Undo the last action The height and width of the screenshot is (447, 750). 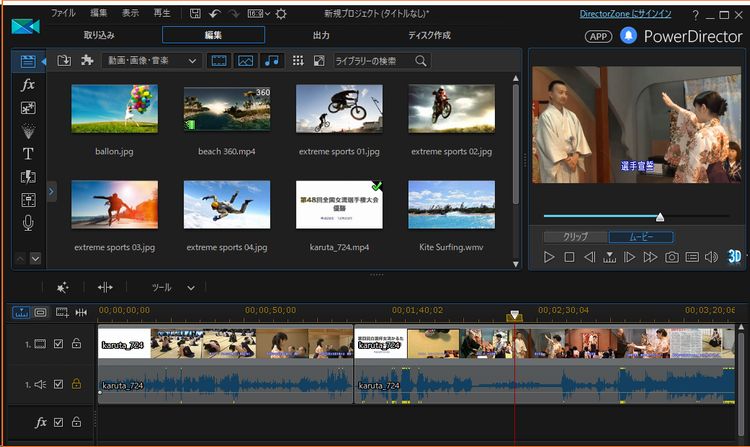[x=215, y=13]
